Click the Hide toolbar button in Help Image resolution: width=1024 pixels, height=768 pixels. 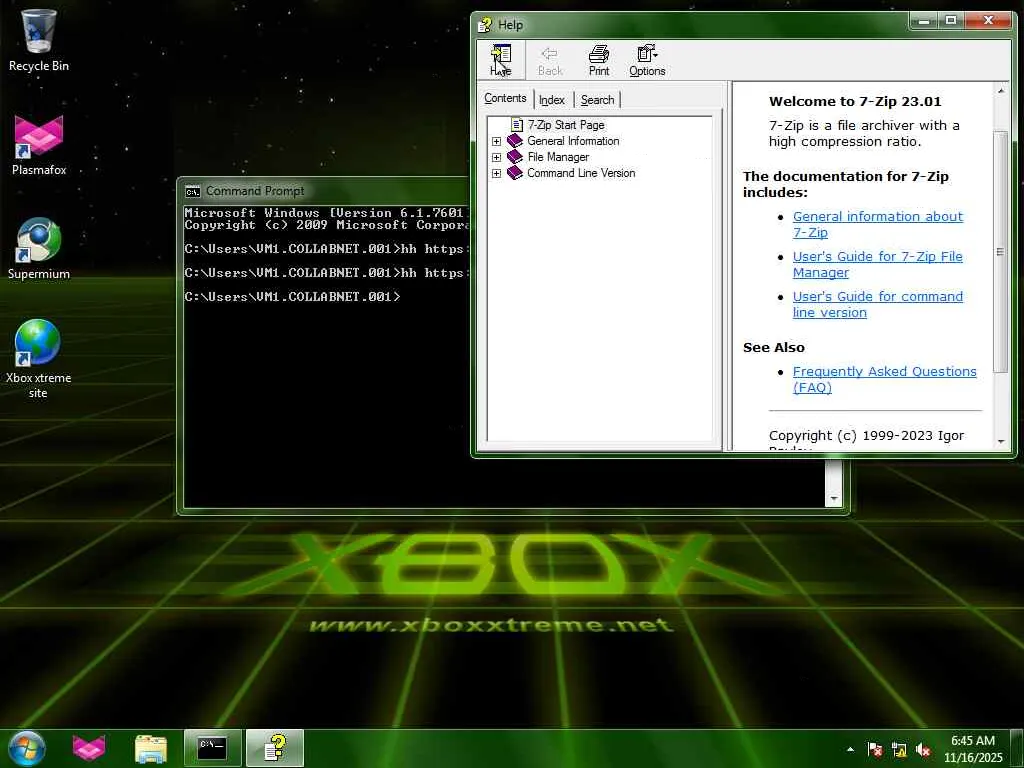[501, 60]
